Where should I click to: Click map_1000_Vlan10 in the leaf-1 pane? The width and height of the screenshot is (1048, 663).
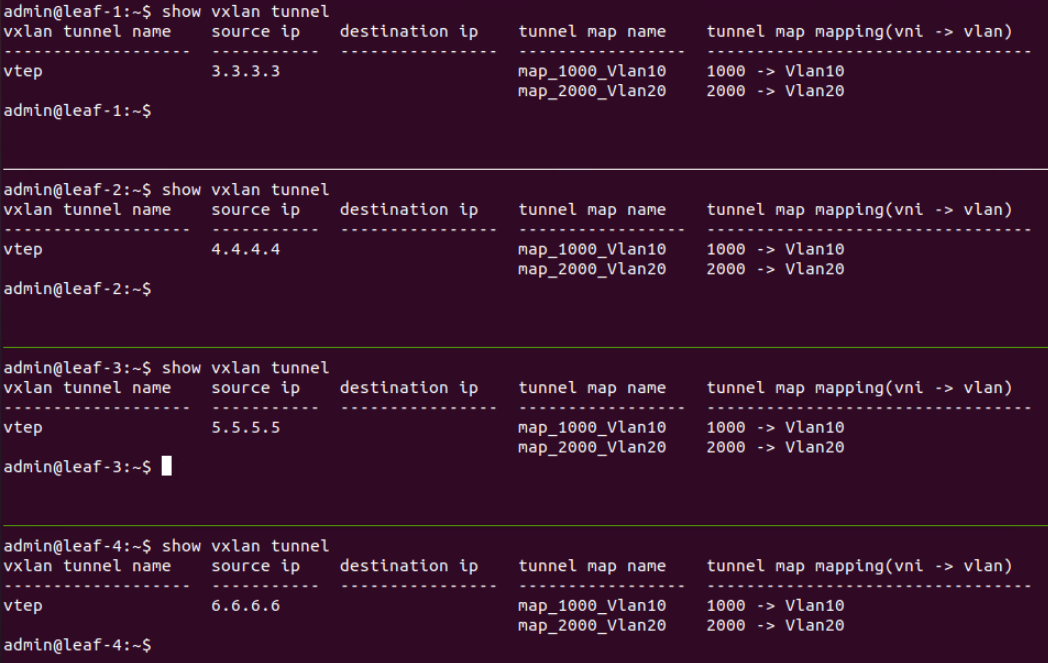(592, 72)
